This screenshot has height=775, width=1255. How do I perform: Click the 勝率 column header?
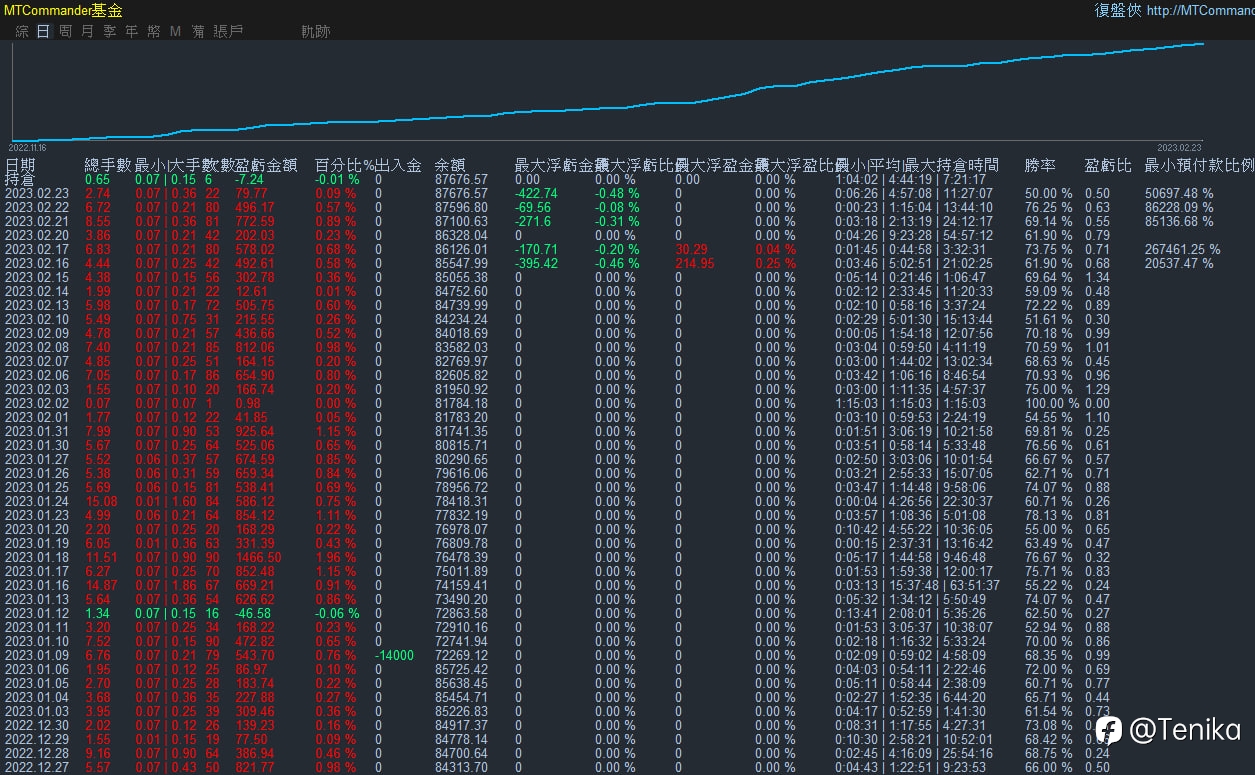(x=1040, y=165)
